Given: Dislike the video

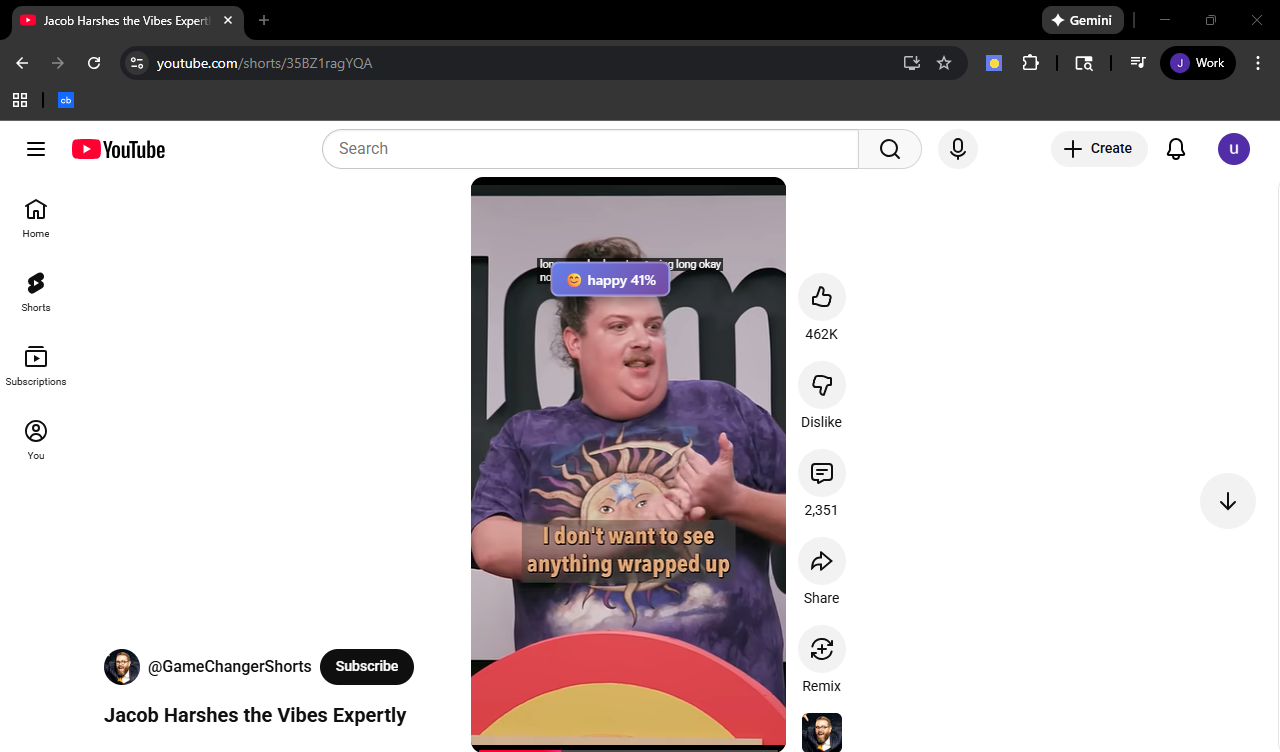Looking at the screenshot, I should click(x=821, y=384).
